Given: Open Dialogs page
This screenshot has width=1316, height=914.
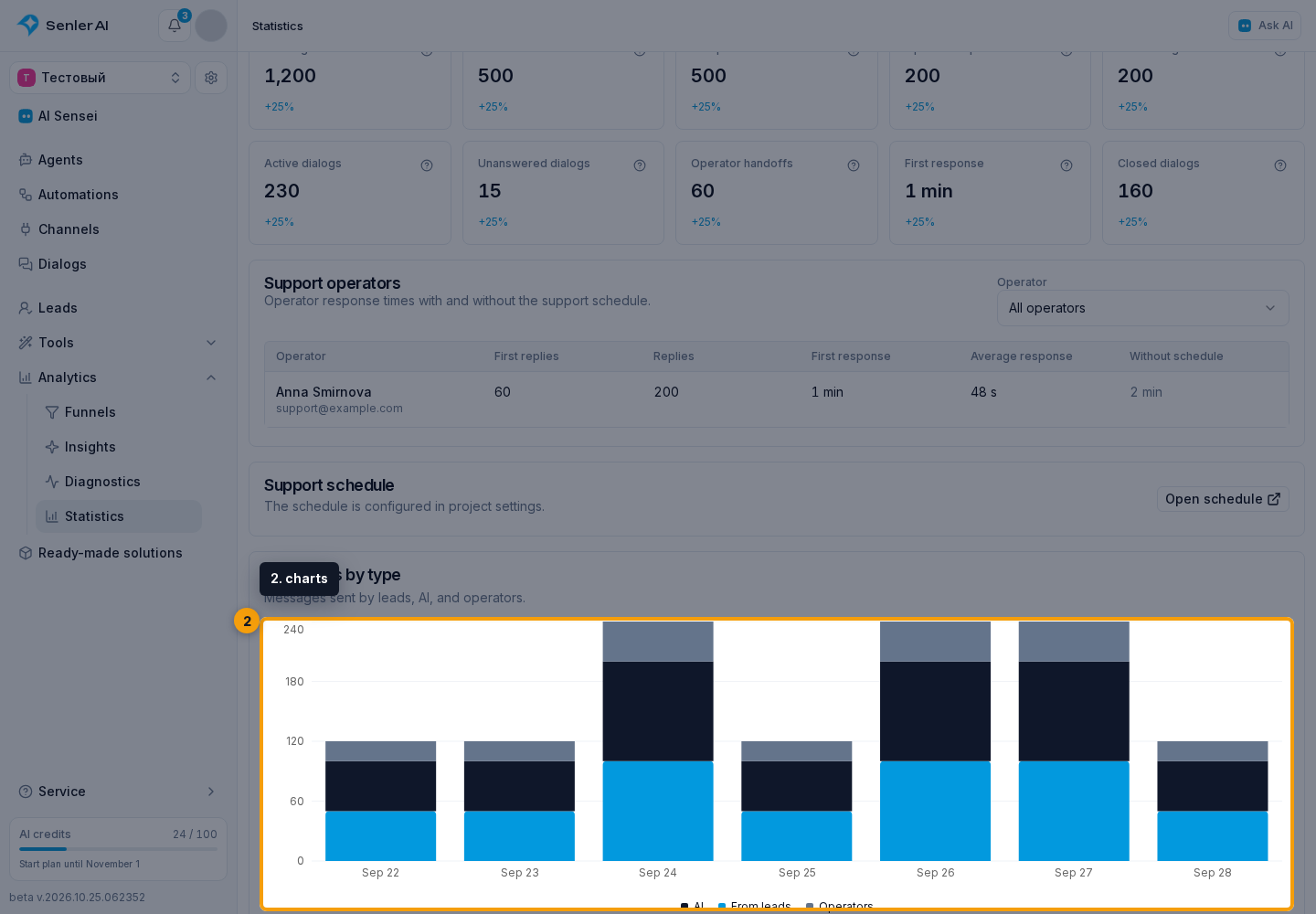Looking at the screenshot, I should click(x=118, y=264).
